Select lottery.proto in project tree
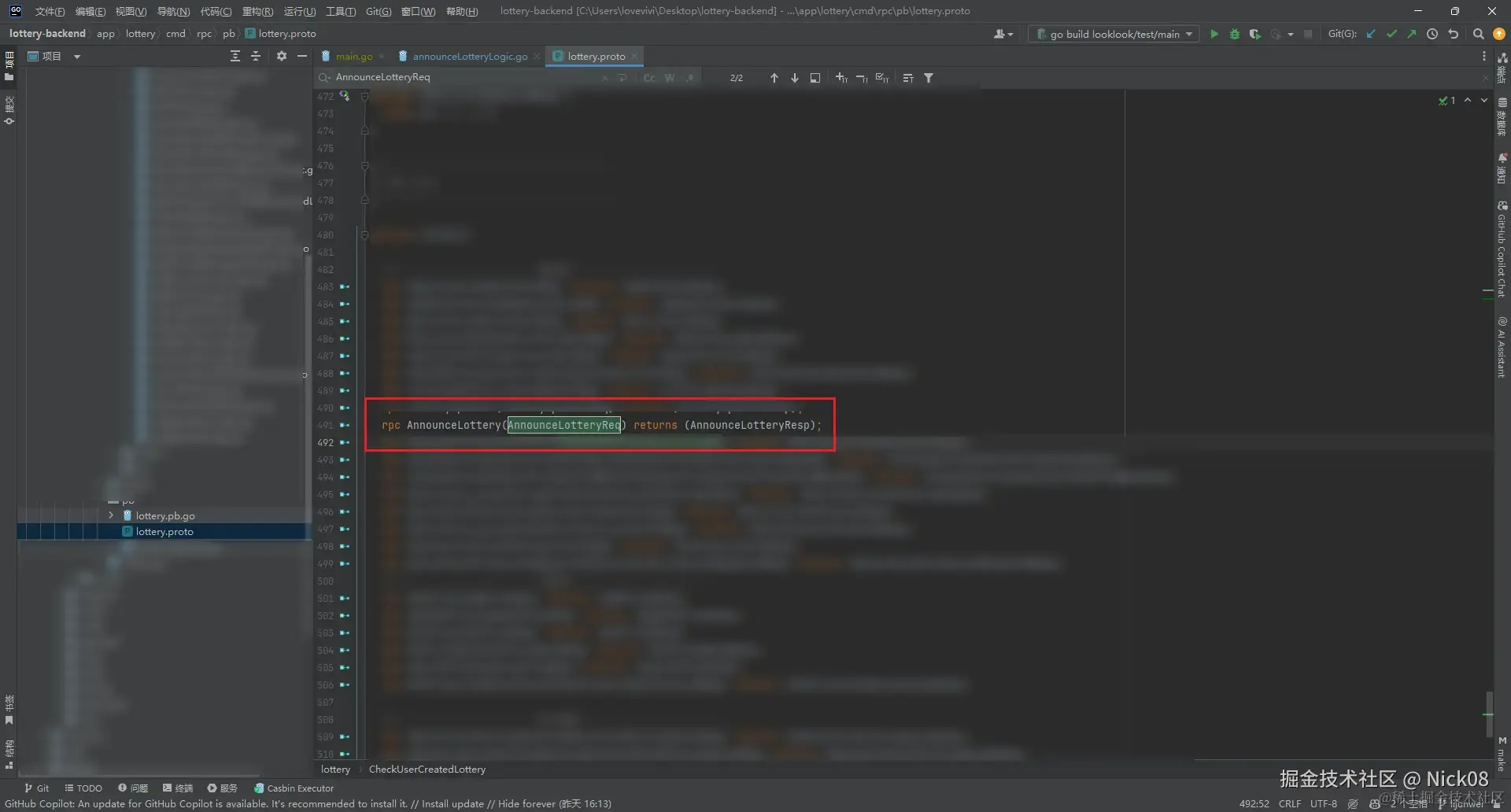The width and height of the screenshot is (1511, 812). [164, 531]
